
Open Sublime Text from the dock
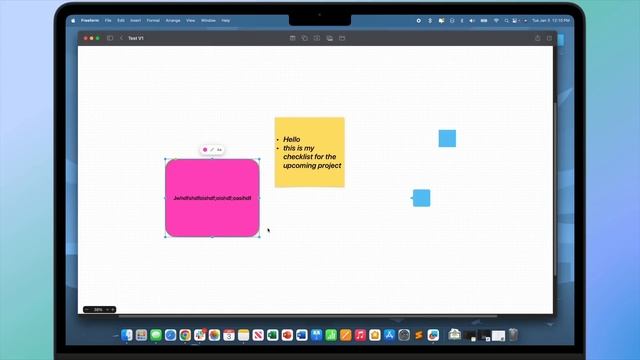click(x=418, y=335)
